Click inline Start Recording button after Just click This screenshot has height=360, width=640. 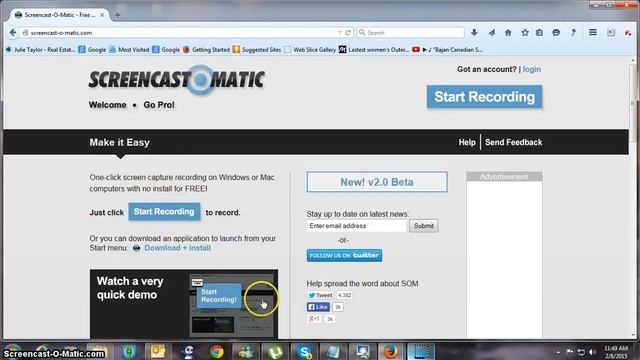[x=164, y=212]
